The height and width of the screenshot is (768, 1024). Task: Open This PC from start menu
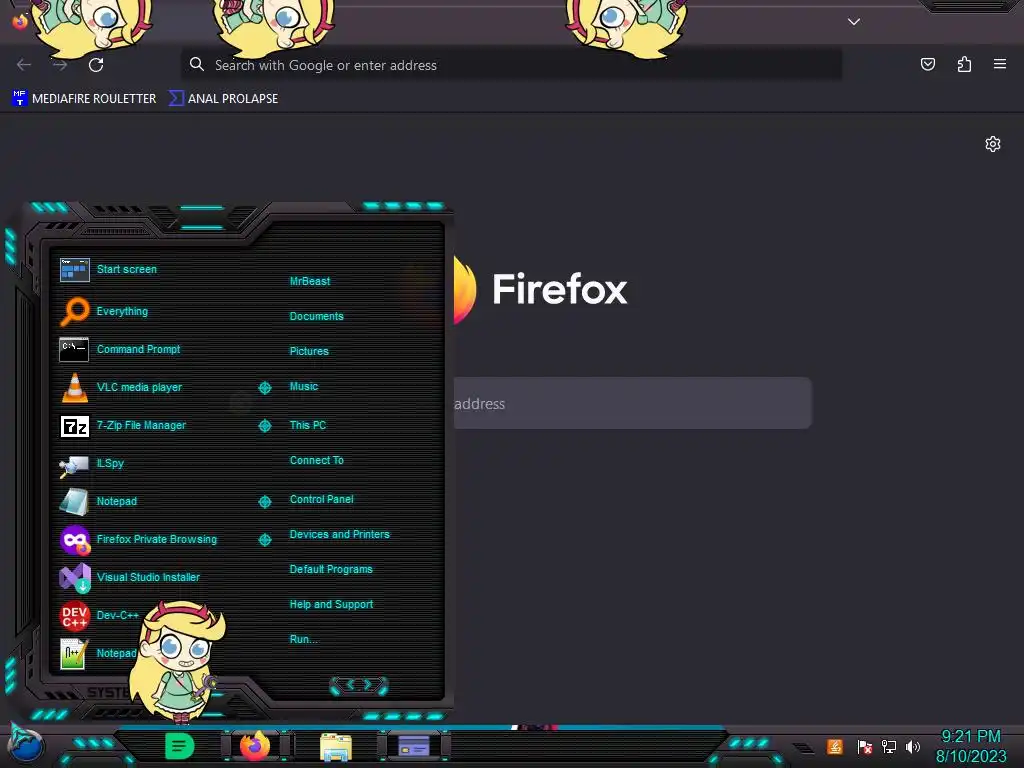pyautogui.click(x=308, y=425)
